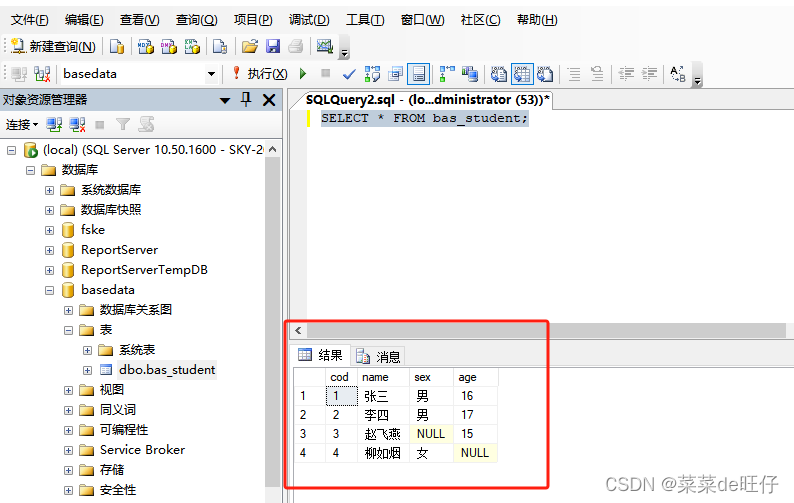Click the results scrollbar left arrow
The width and height of the screenshot is (794, 503).
(x=298, y=331)
